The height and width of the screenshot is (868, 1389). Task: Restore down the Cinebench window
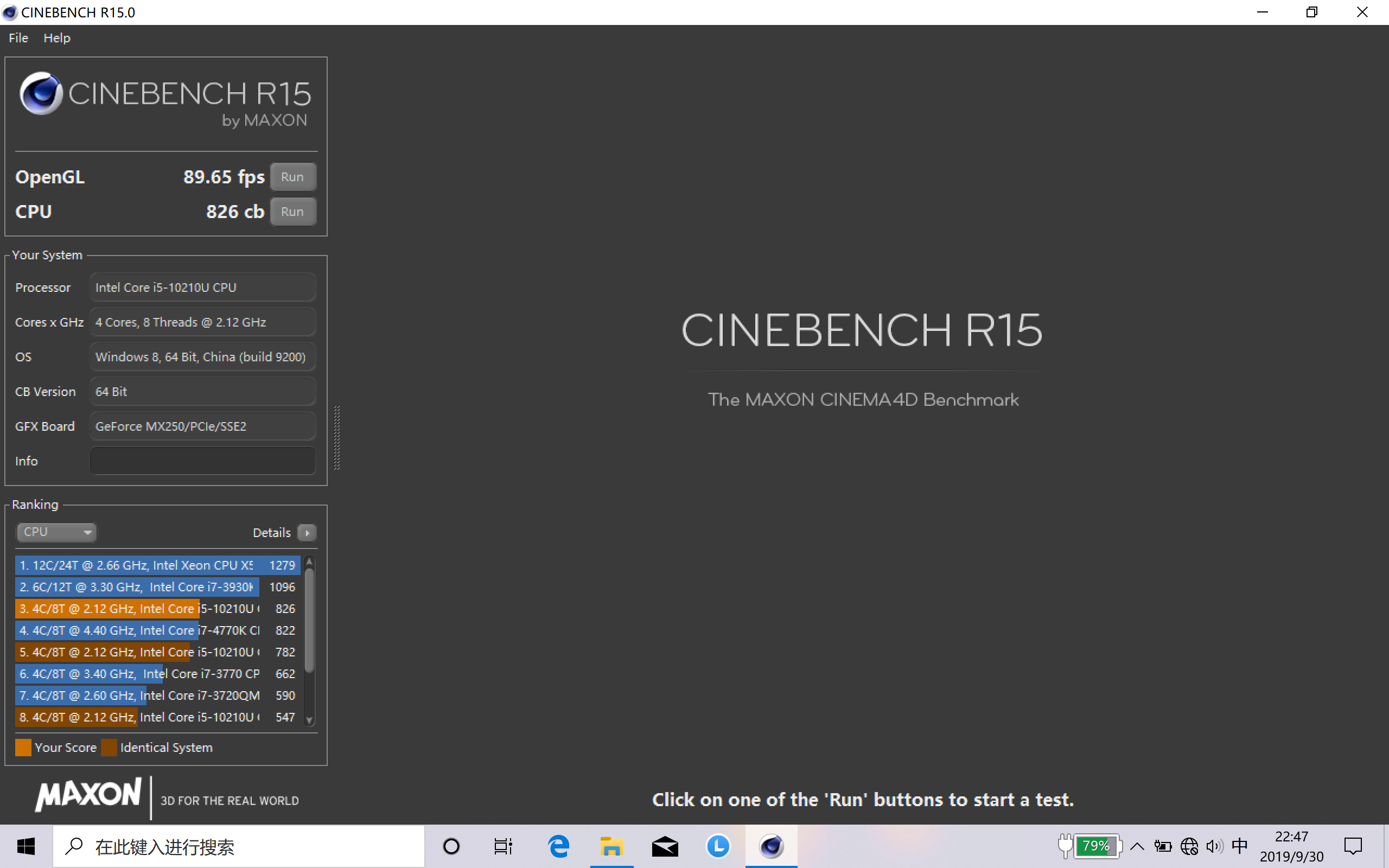(1311, 12)
